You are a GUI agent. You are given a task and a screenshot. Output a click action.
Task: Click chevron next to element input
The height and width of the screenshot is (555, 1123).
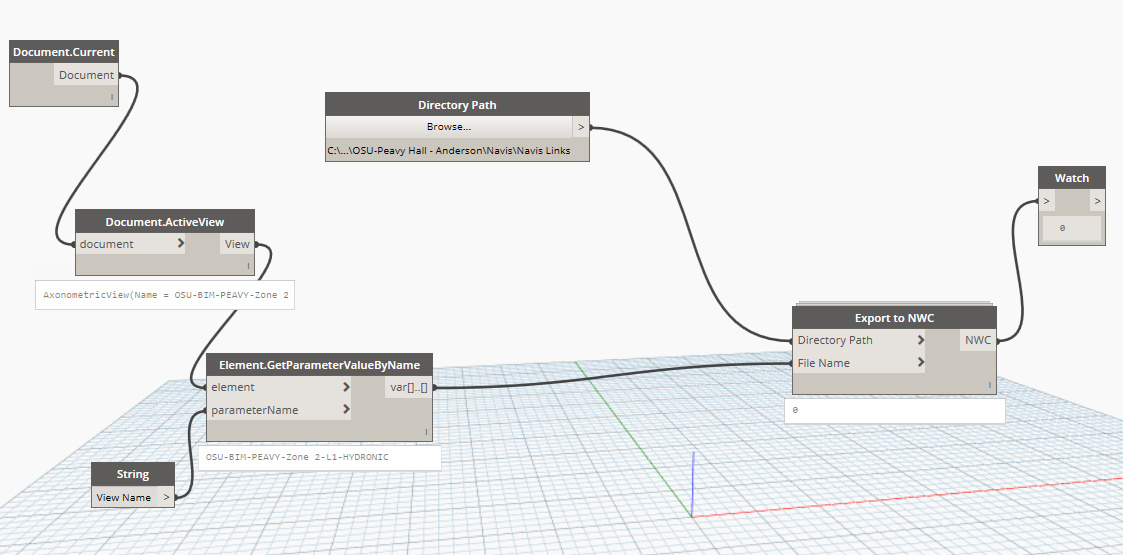(346, 387)
